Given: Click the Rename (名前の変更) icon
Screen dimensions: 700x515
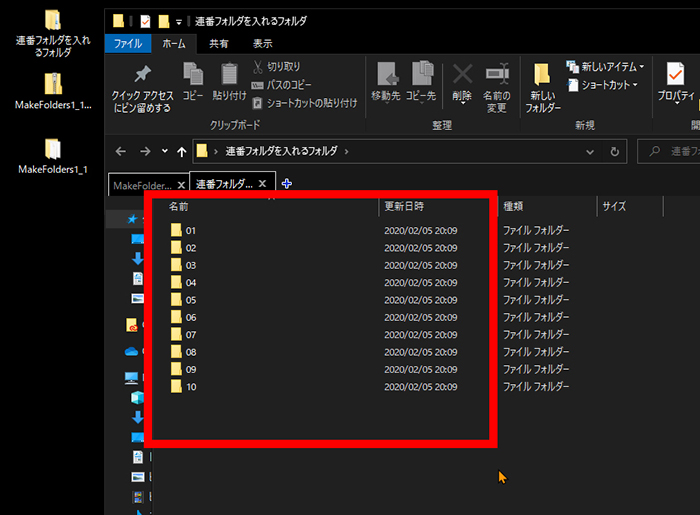Looking at the screenshot, I should [x=497, y=75].
